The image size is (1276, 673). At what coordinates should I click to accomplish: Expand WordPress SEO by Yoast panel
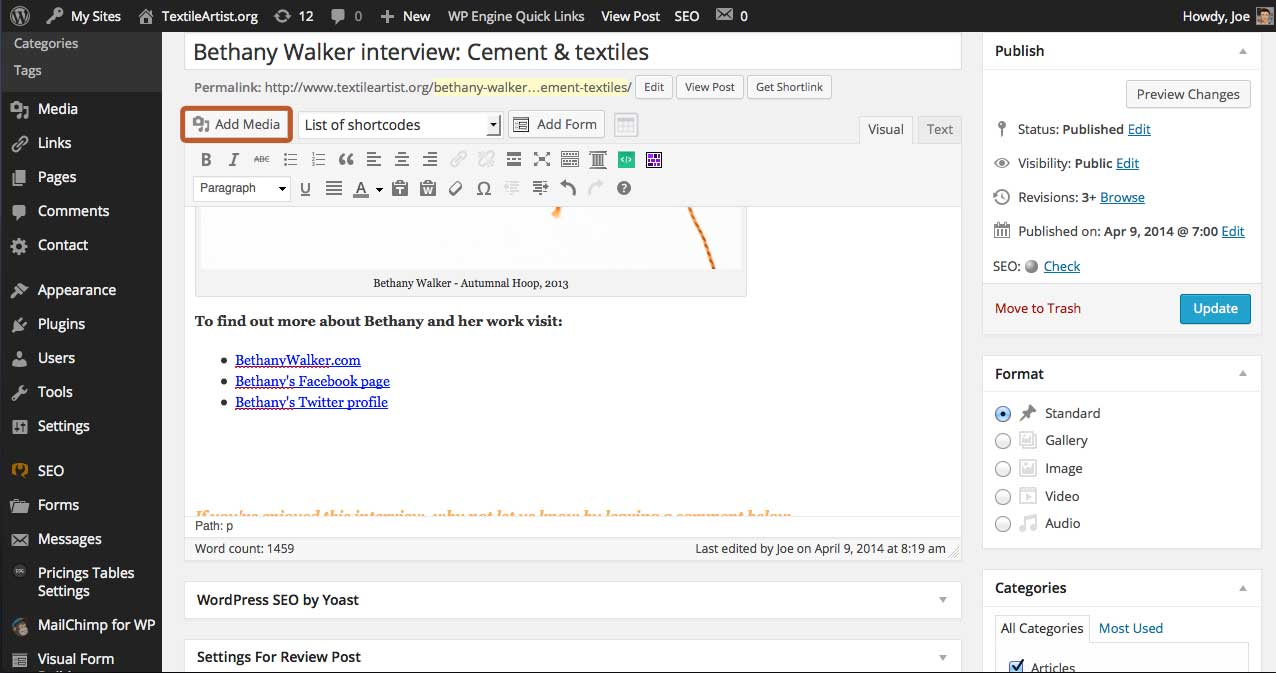[942, 600]
